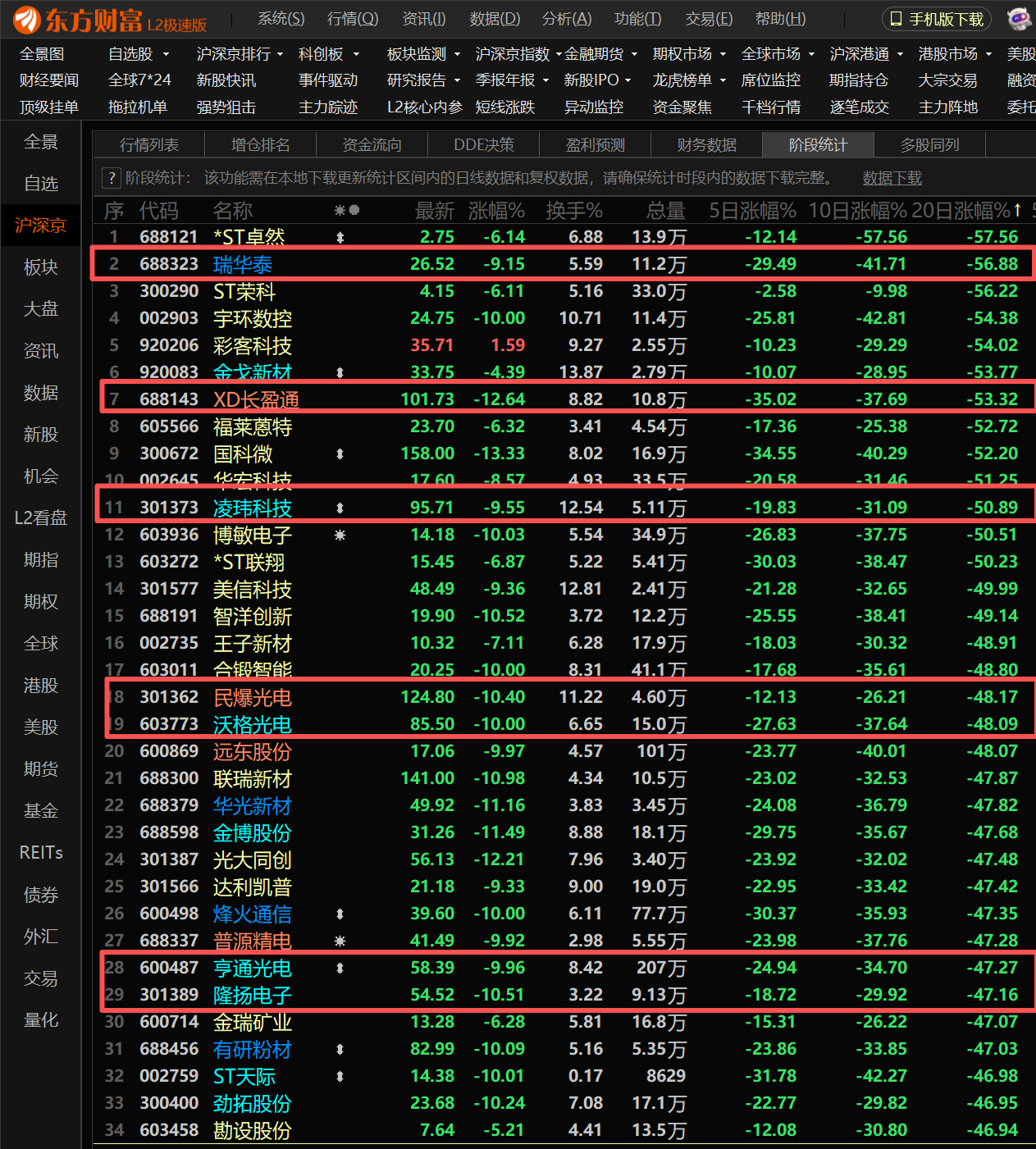
Task: Click the marker icon in the *ST卓然 row
Action: [340, 238]
